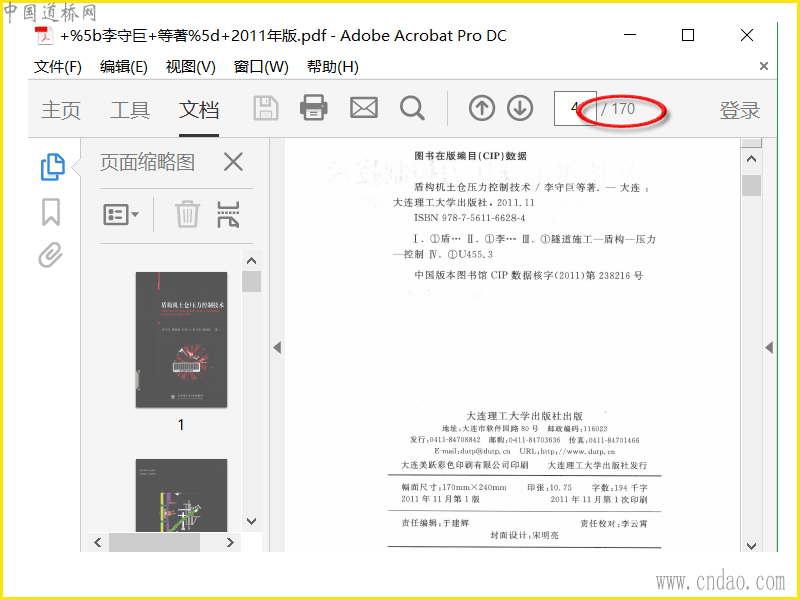Open the Bookmarks panel icon
The image size is (800, 600).
[x=51, y=212]
